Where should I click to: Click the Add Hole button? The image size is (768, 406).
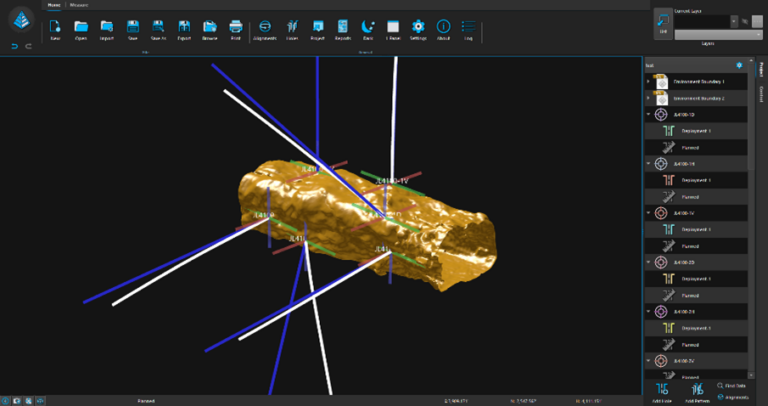click(x=661, y=390)
